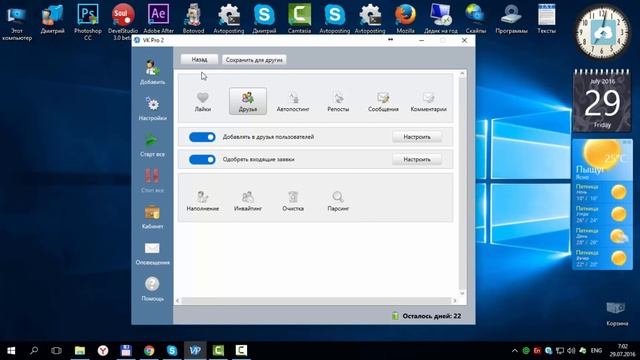Image resolution: width=640 pixels, height=360 pixels.
Task: Open the Инвайтинг tool
Action: pos(248,201)
